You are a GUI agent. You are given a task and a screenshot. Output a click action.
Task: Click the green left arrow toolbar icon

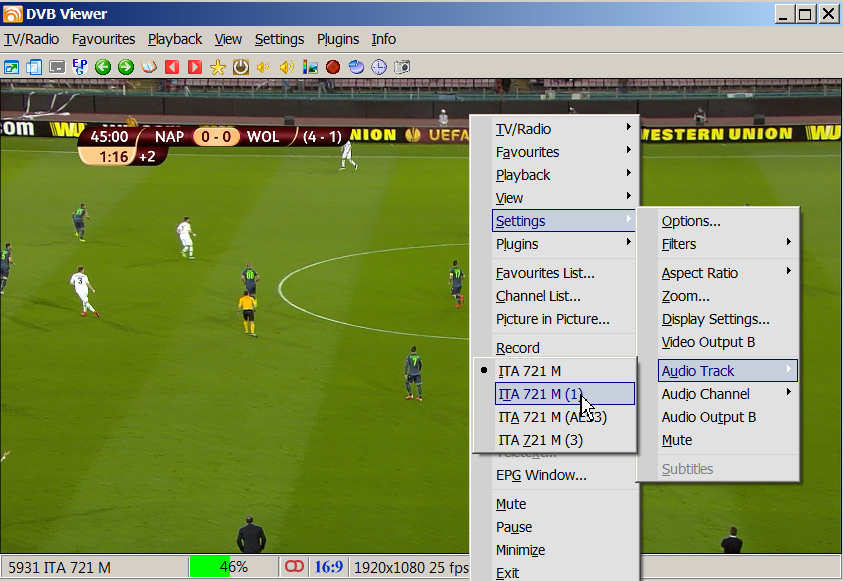click(103, 67)
